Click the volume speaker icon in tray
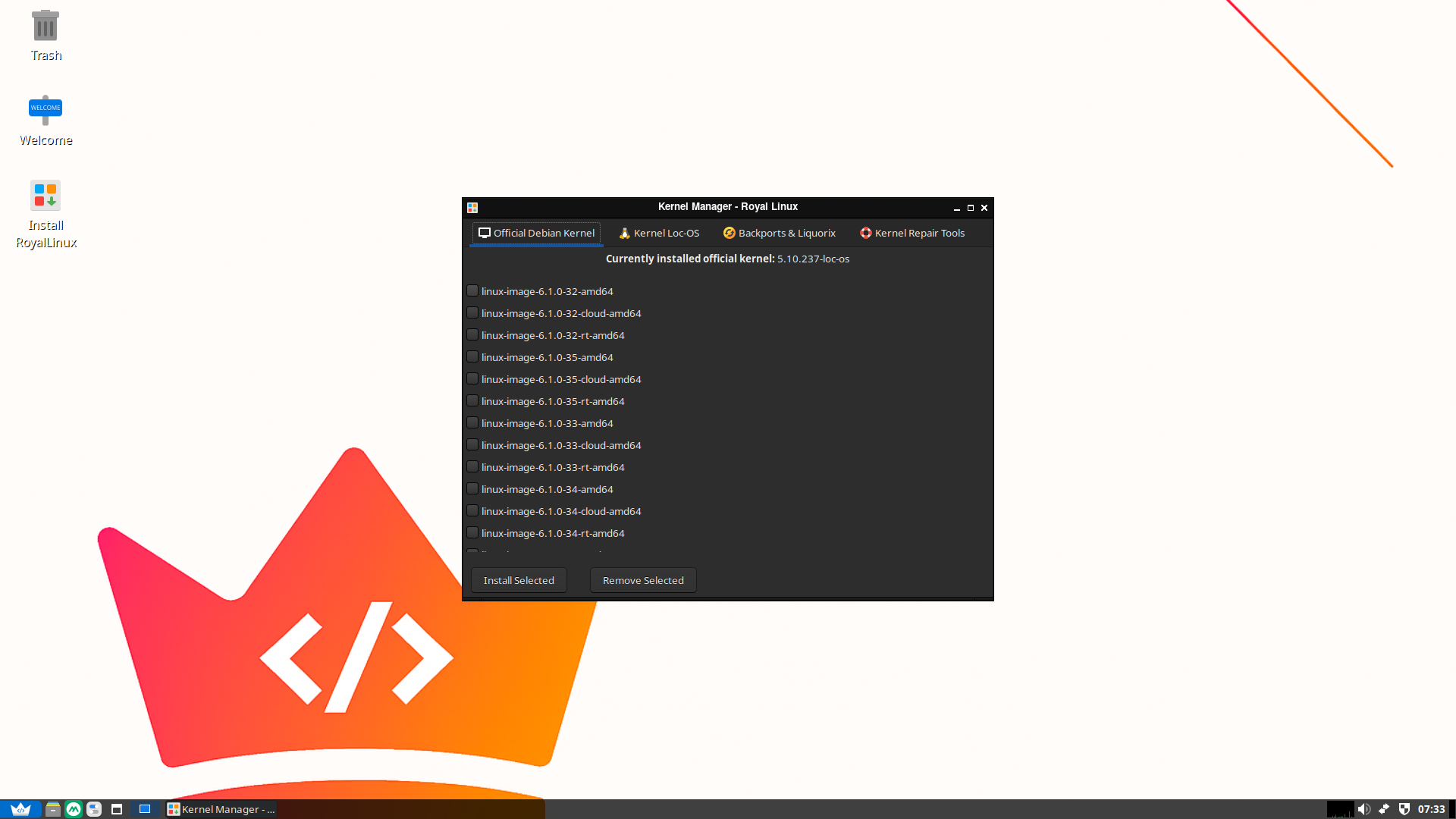This screenshot has width=1456, height=819. (x=1363, y=809)
